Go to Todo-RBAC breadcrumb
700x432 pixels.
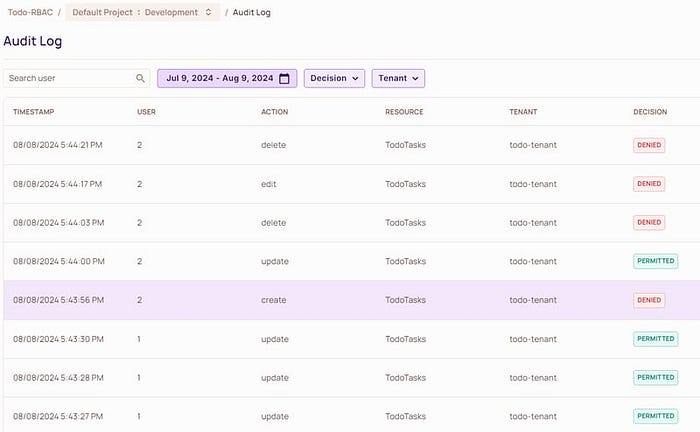pyautogui.click(x=30, y=12)
